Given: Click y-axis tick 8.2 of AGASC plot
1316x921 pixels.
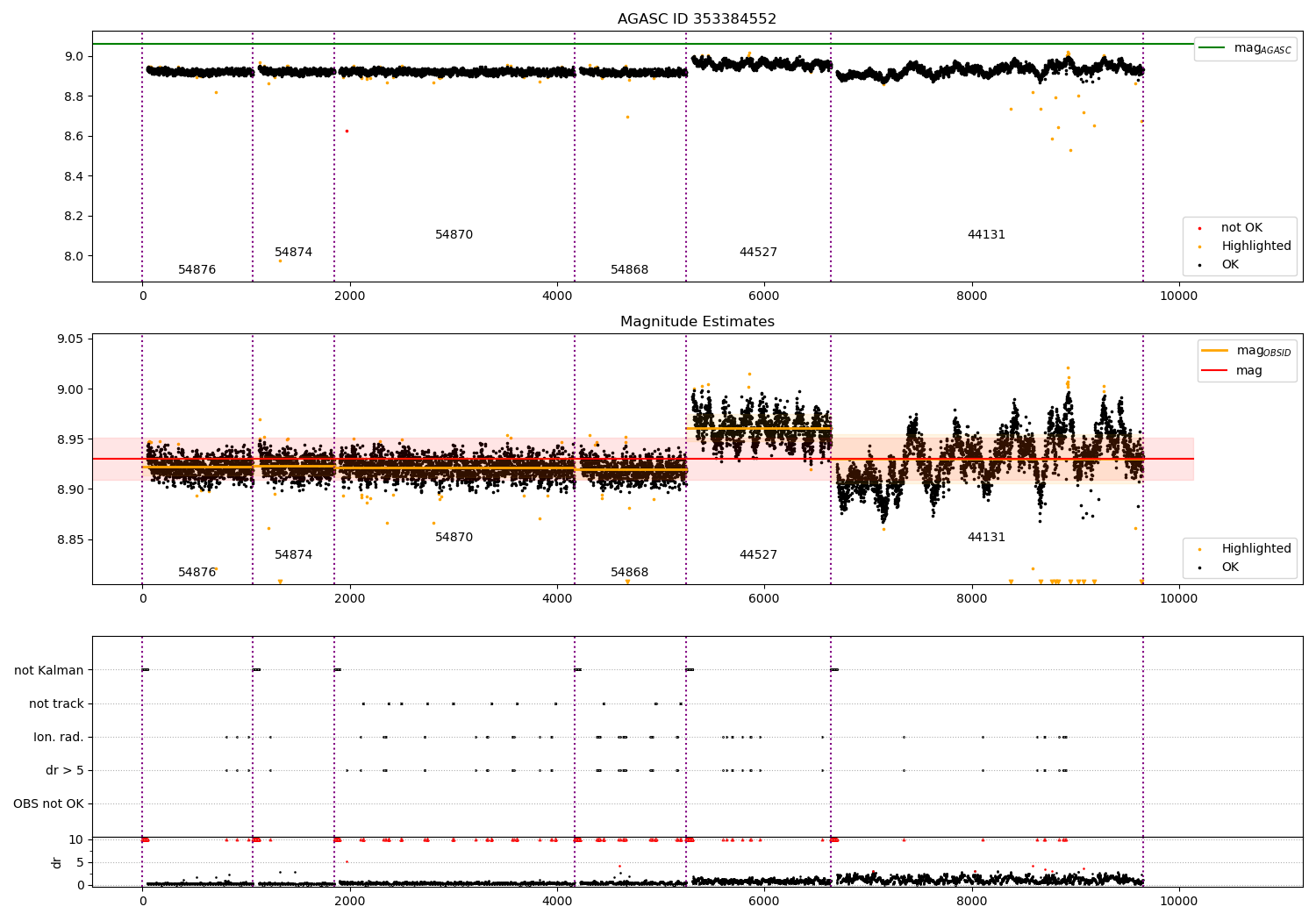Looking at the screenshot, I should 74,216.
